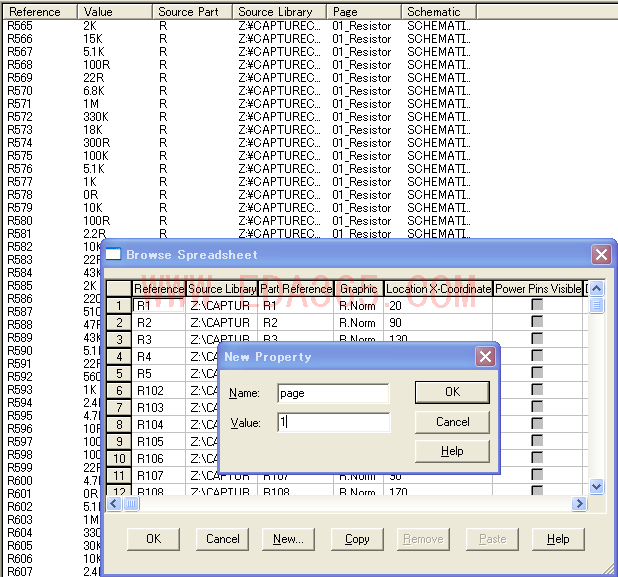Click the Schematic column header
The image size is (618, 577).
click(x=439, y=12)
